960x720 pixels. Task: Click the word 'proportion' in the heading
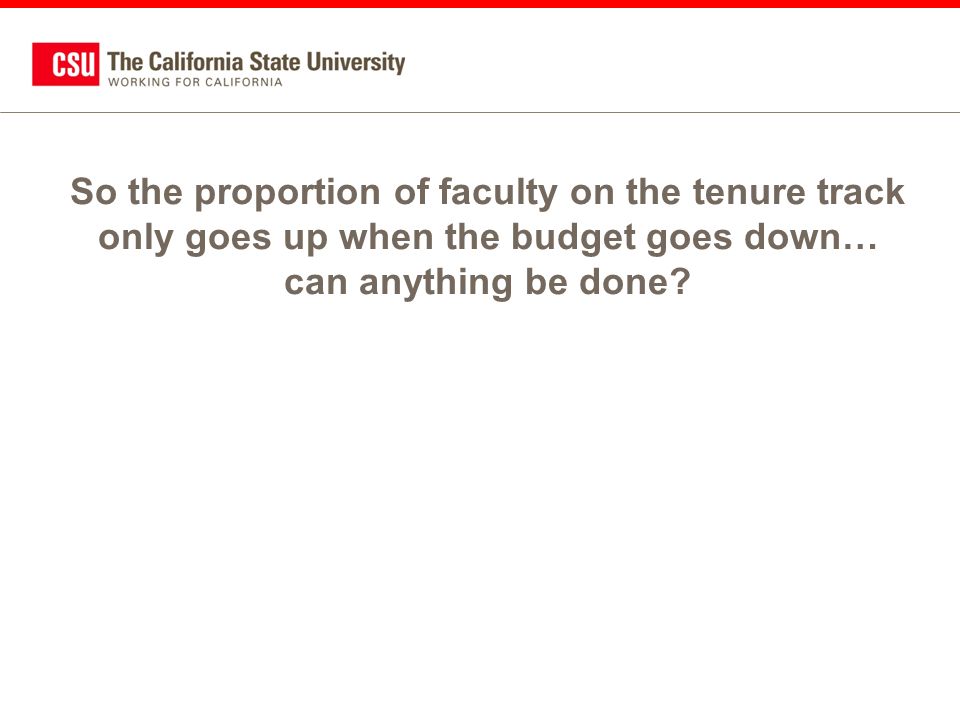click(x=288, y=194)
